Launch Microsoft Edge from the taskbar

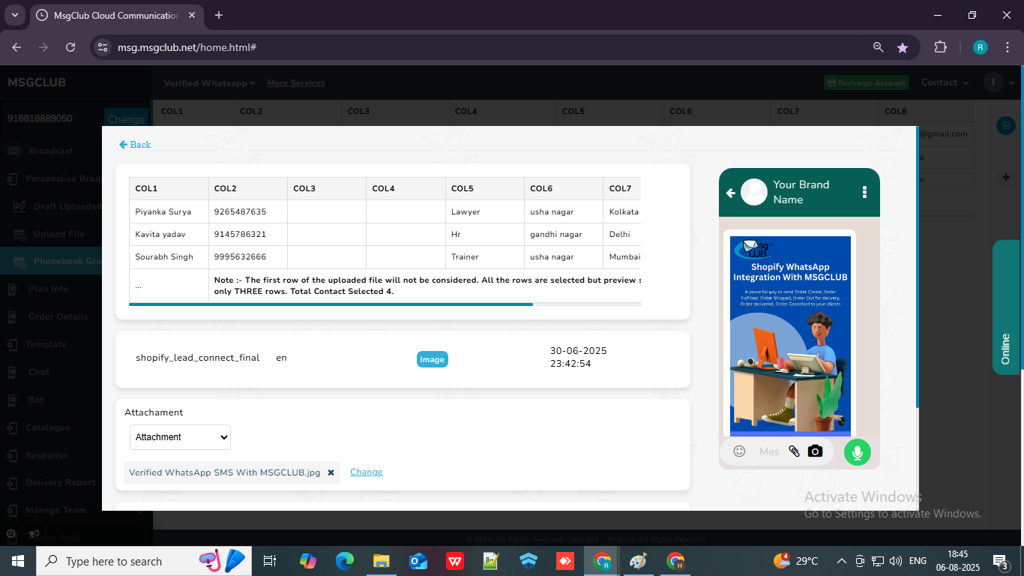345,561
